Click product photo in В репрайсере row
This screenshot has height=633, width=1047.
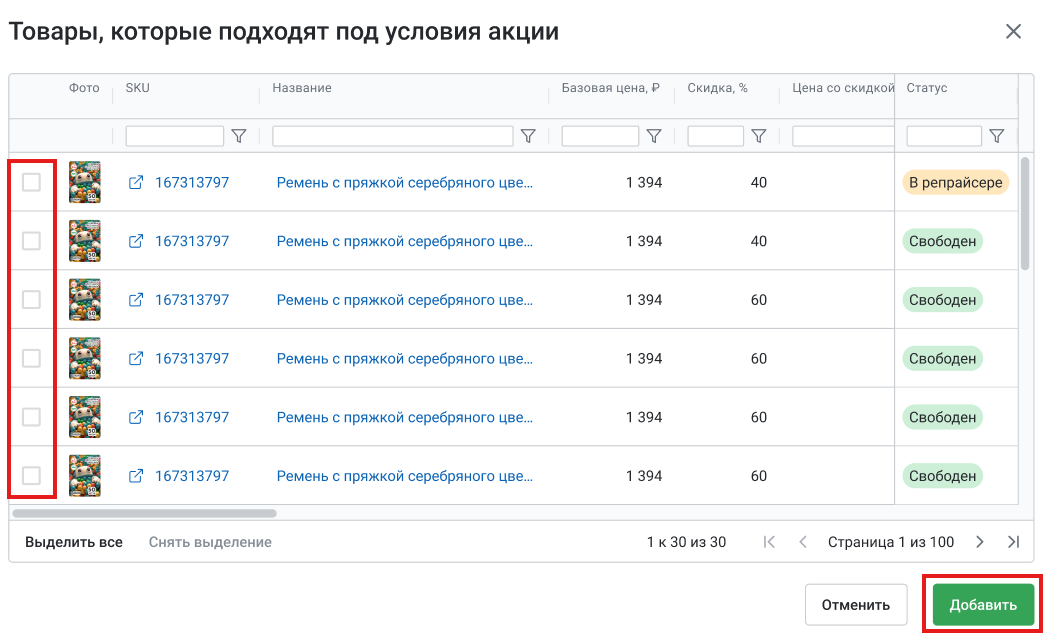pos(85,182)
